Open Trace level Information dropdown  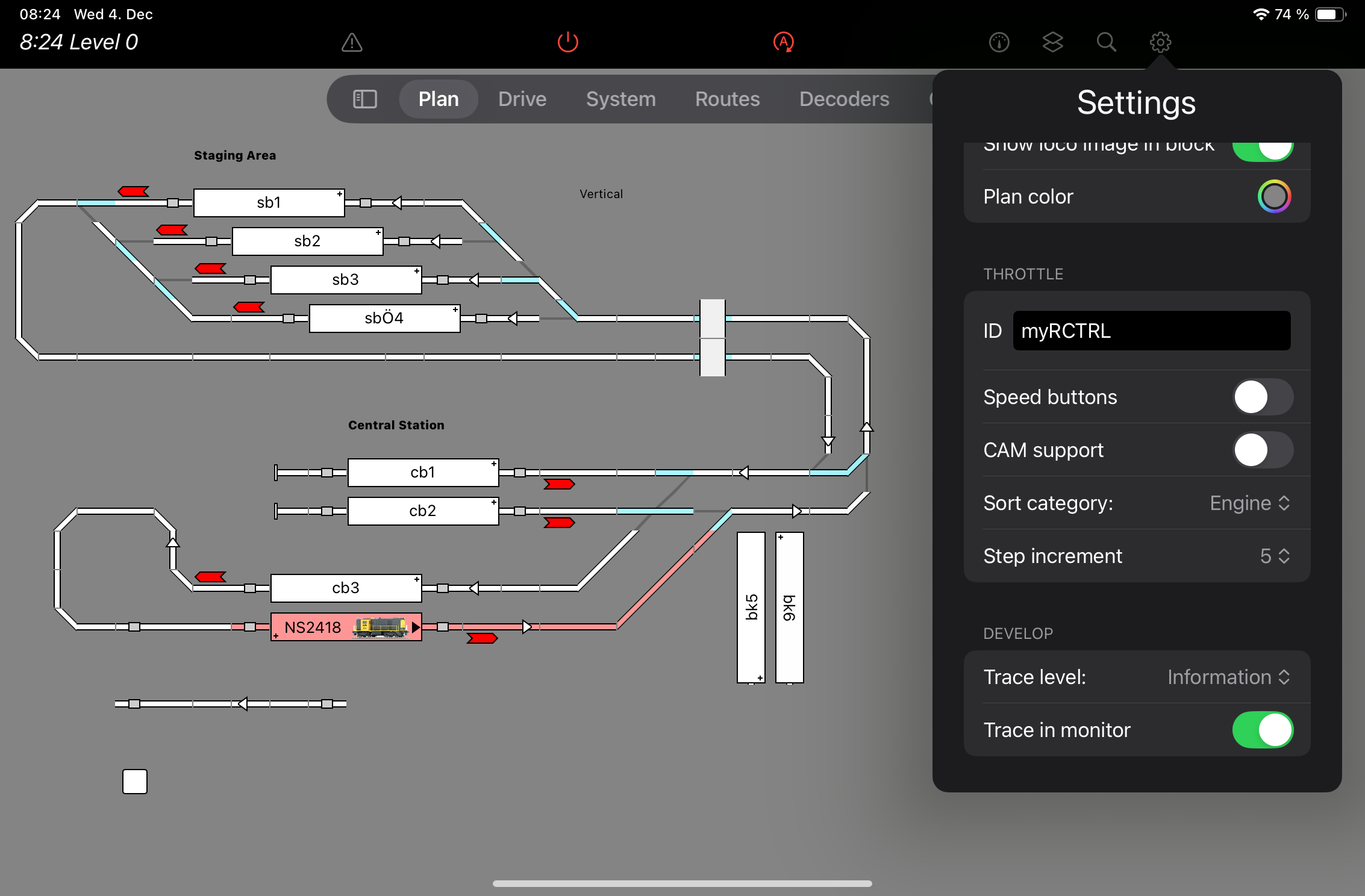click(1228, 677)
